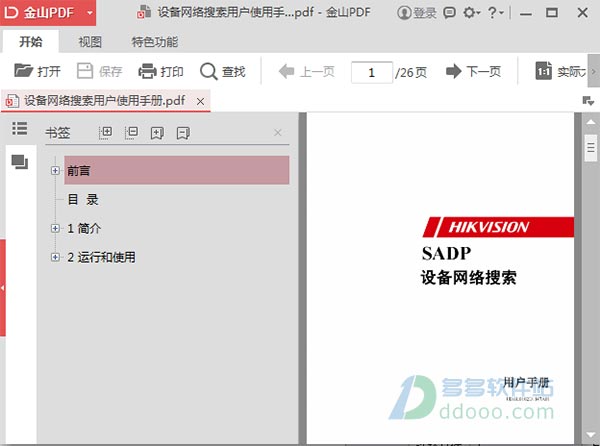The width and height of the screenshot is (600, 446).
Task: Switch to the 开始 tab
Action: coord(31,41)
